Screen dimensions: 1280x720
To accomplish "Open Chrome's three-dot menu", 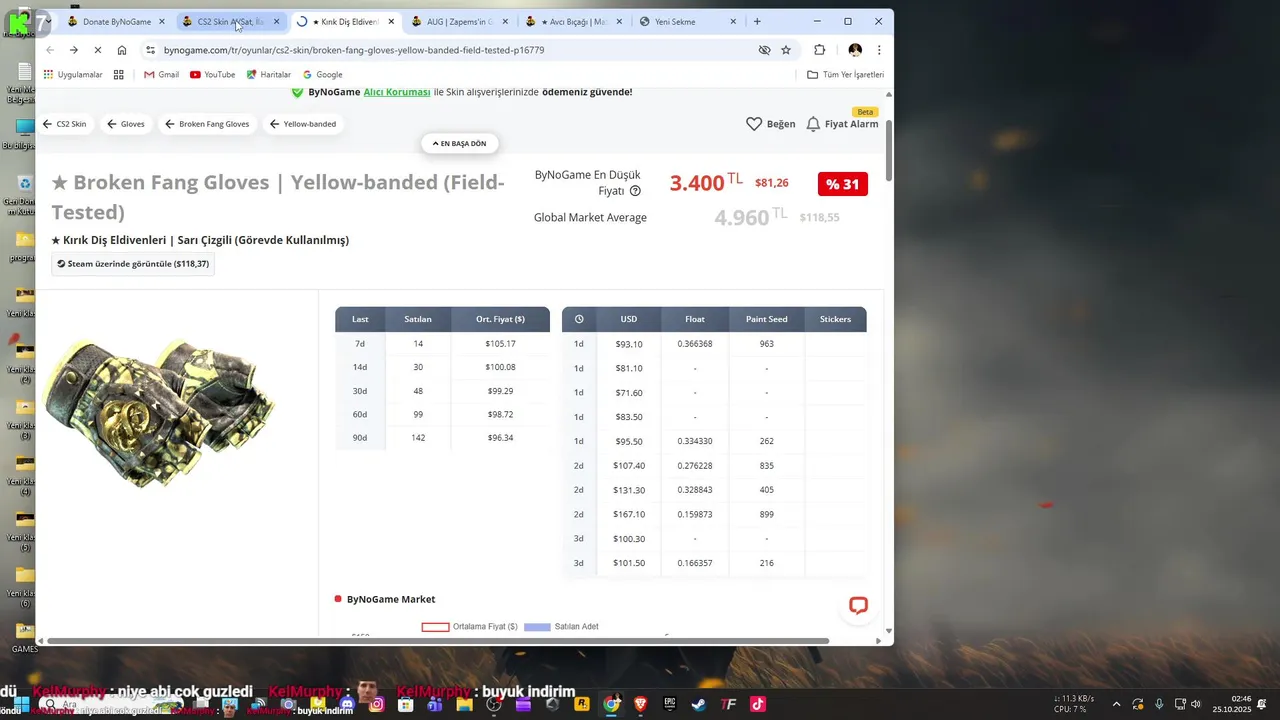I will coord(879,50).
